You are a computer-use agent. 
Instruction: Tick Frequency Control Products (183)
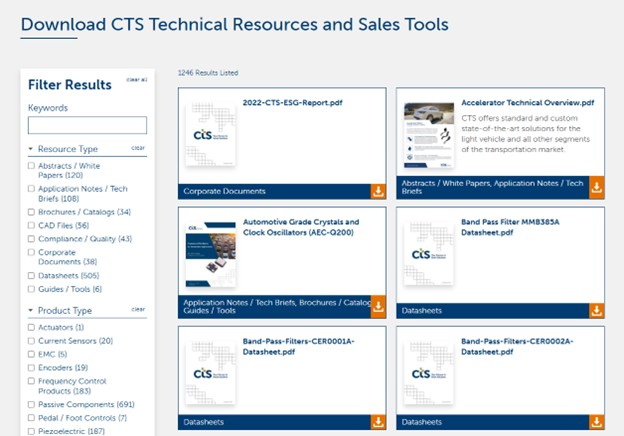pyautogui.click(x=31, y=381)
